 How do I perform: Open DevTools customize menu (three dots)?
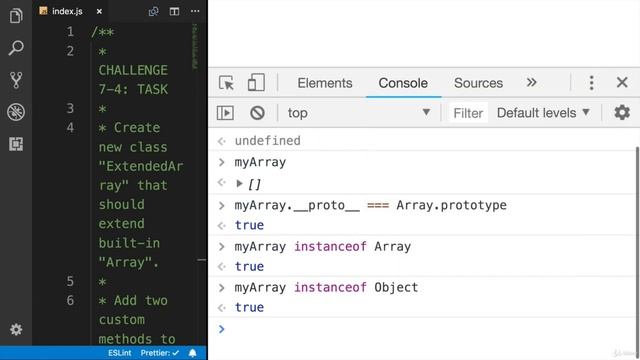pos(591,83)
